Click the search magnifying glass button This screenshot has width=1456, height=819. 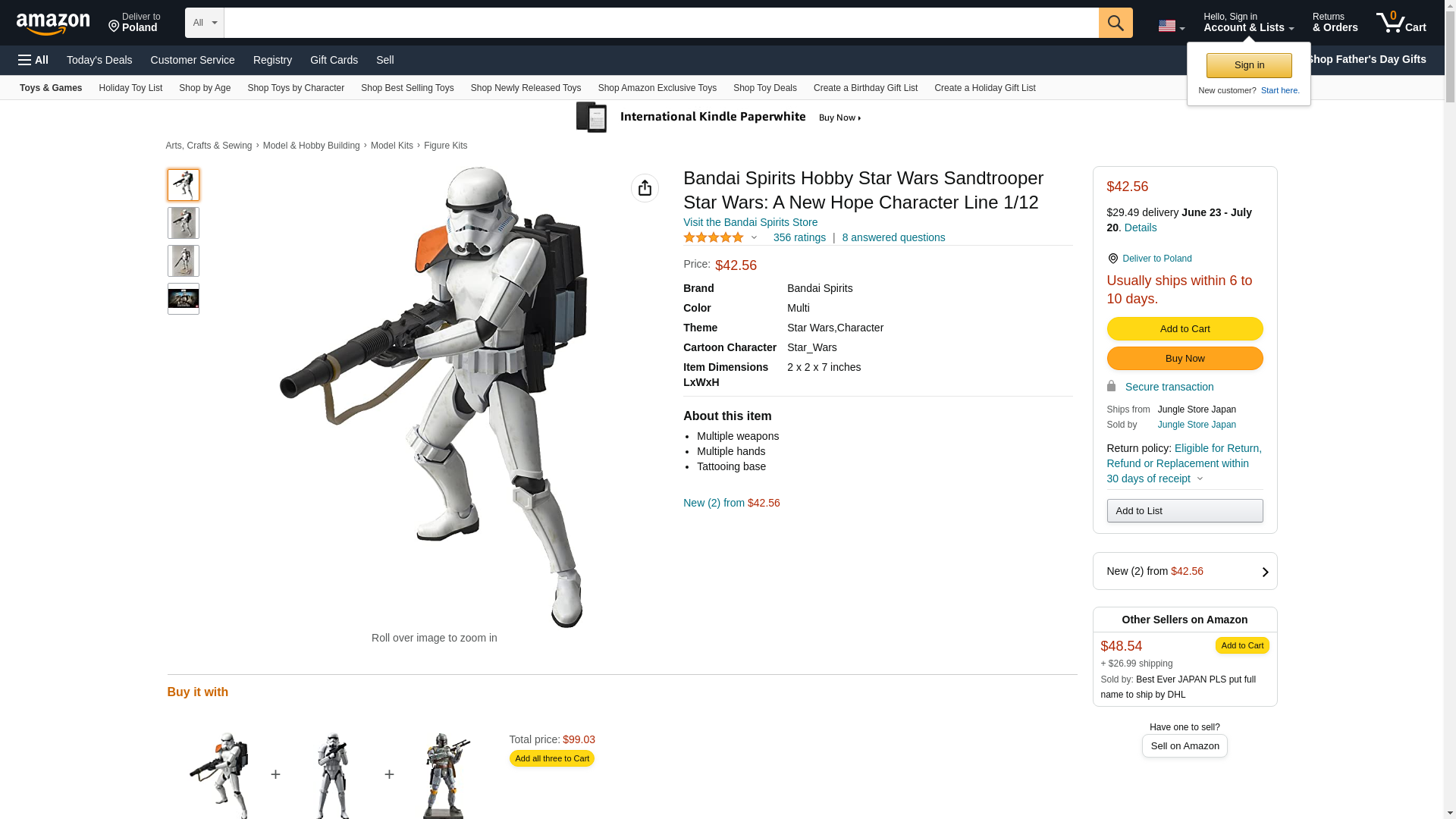click(1115, 23)
